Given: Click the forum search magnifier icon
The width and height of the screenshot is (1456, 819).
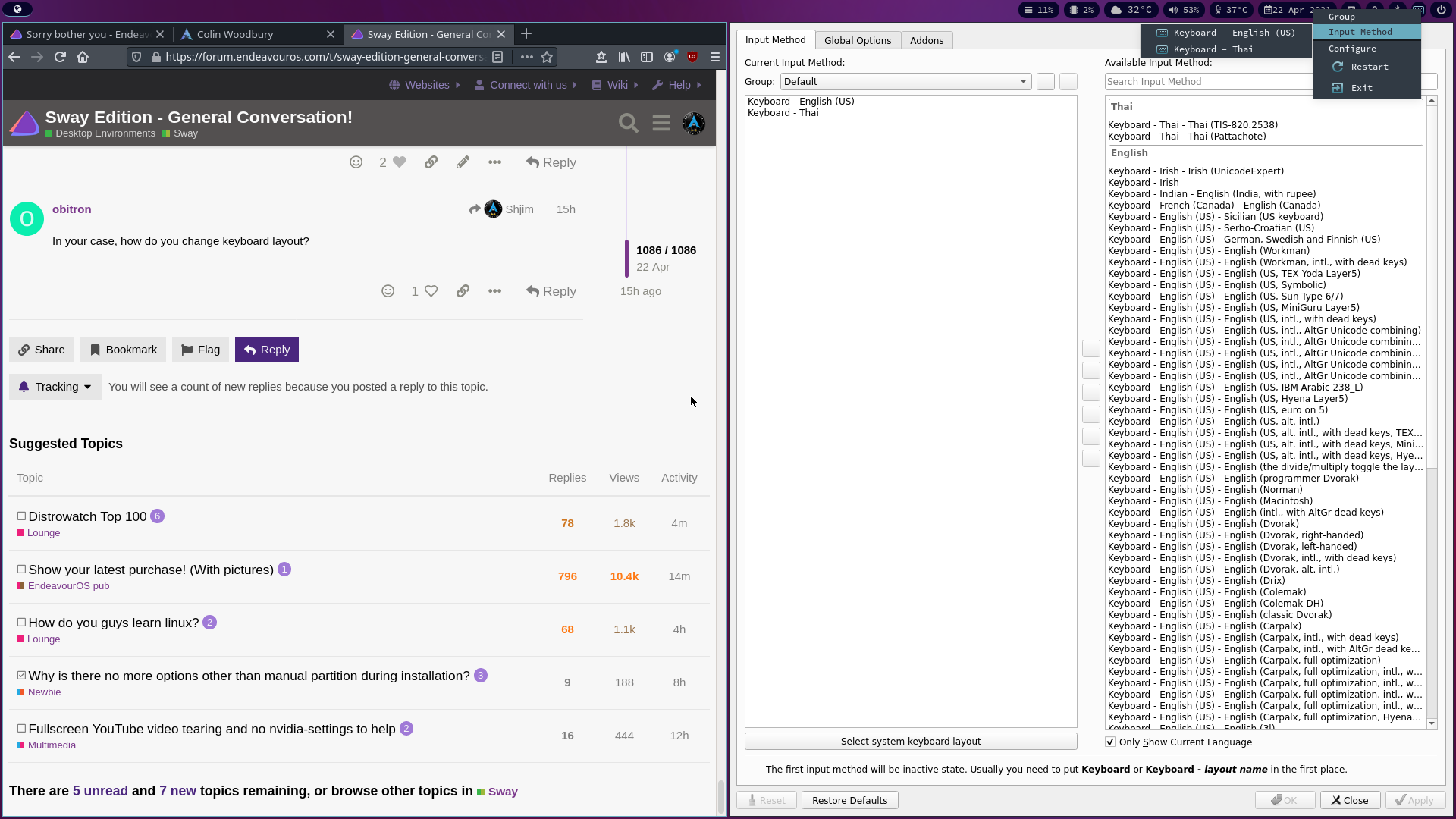Looking at the screenshot, I should coord(628,123).
